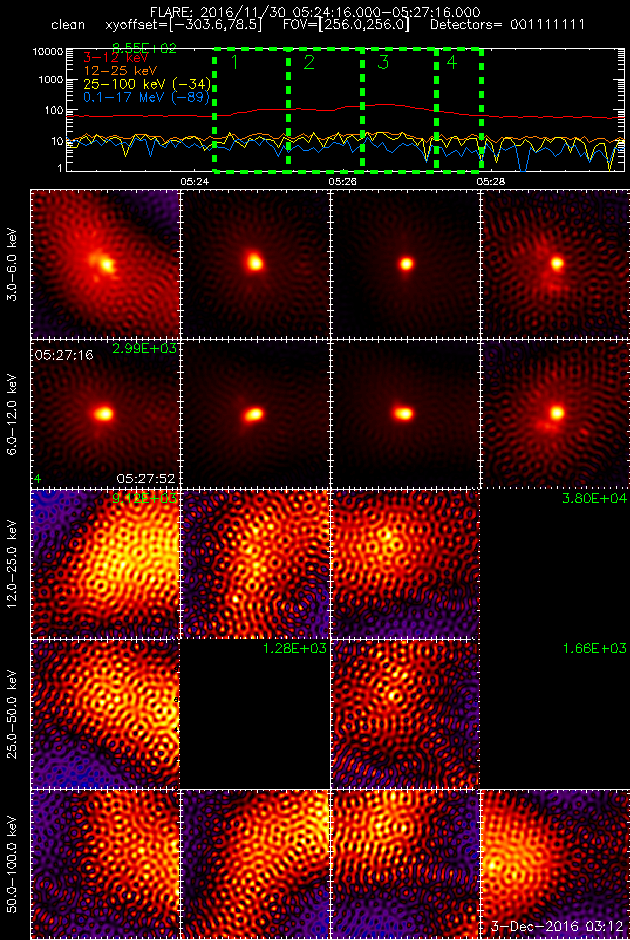The image size is (630, 940).
Task: Click the 10000 y-axis tick label
Action: point(49,52)
